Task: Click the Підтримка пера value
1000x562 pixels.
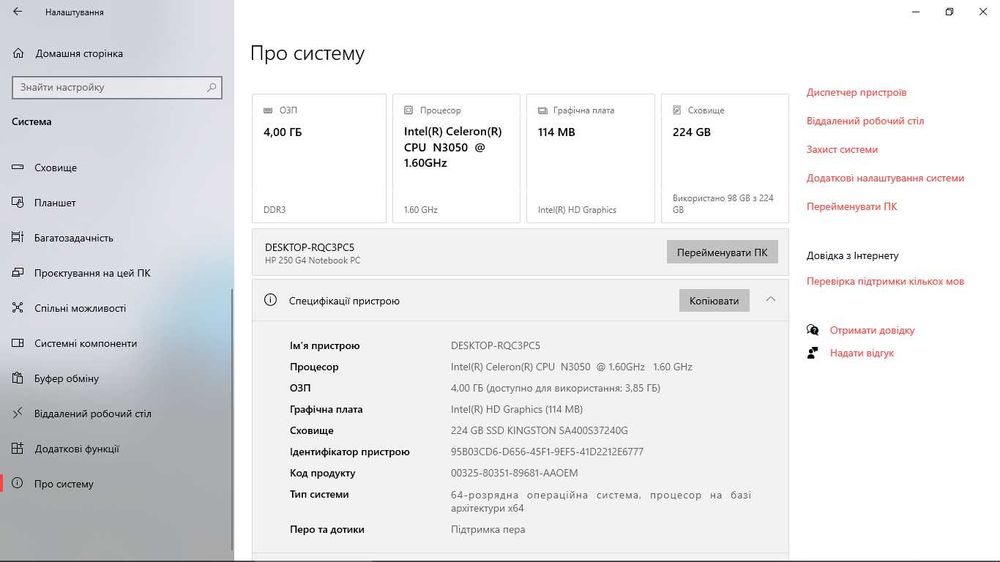Action: pyautogui.click(x=488, y=529)
